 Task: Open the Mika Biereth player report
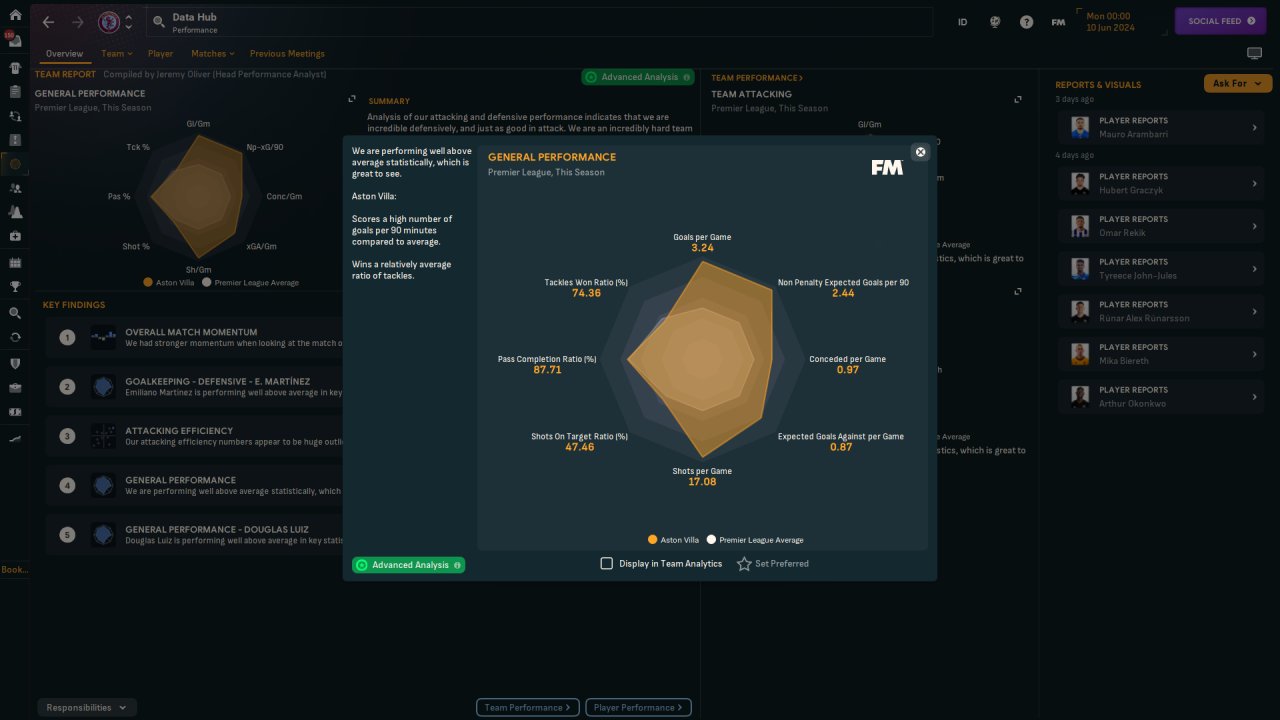(1163, 354)
